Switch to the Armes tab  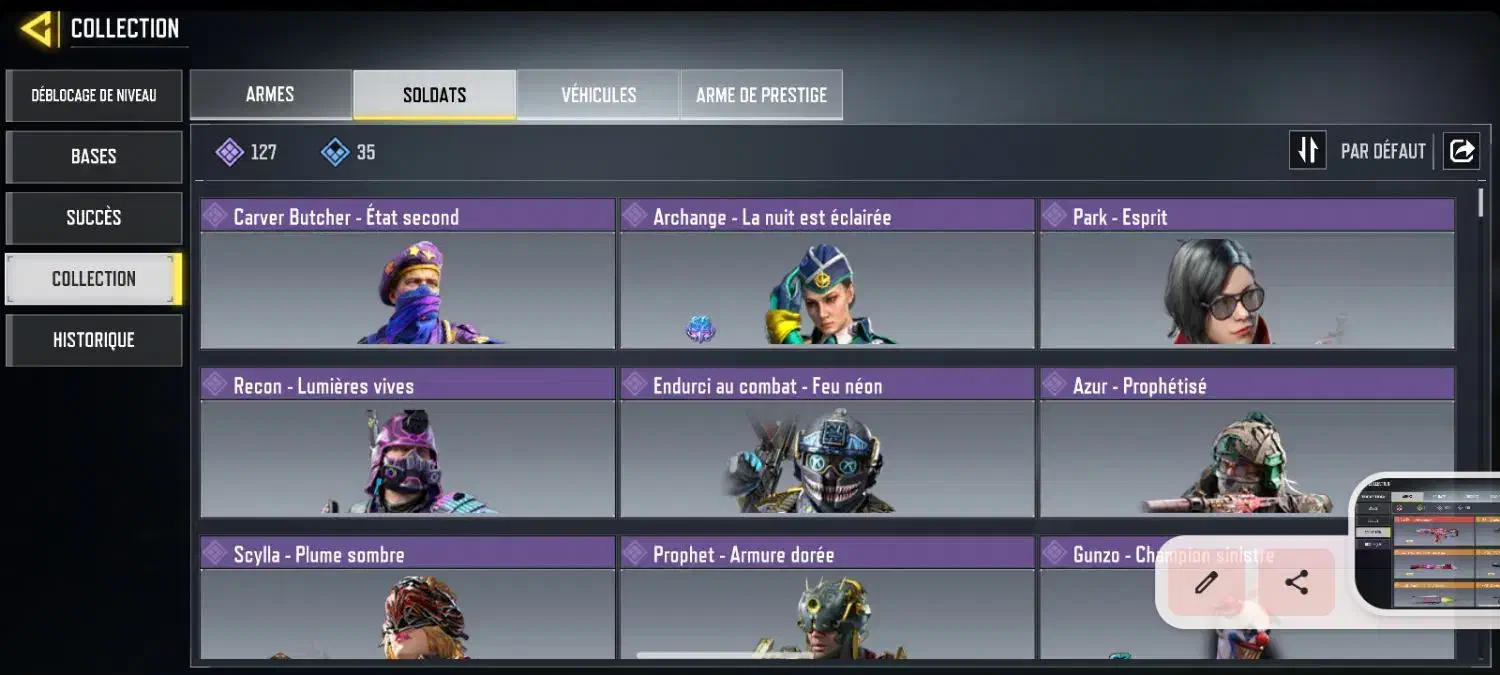click(270, 94)
